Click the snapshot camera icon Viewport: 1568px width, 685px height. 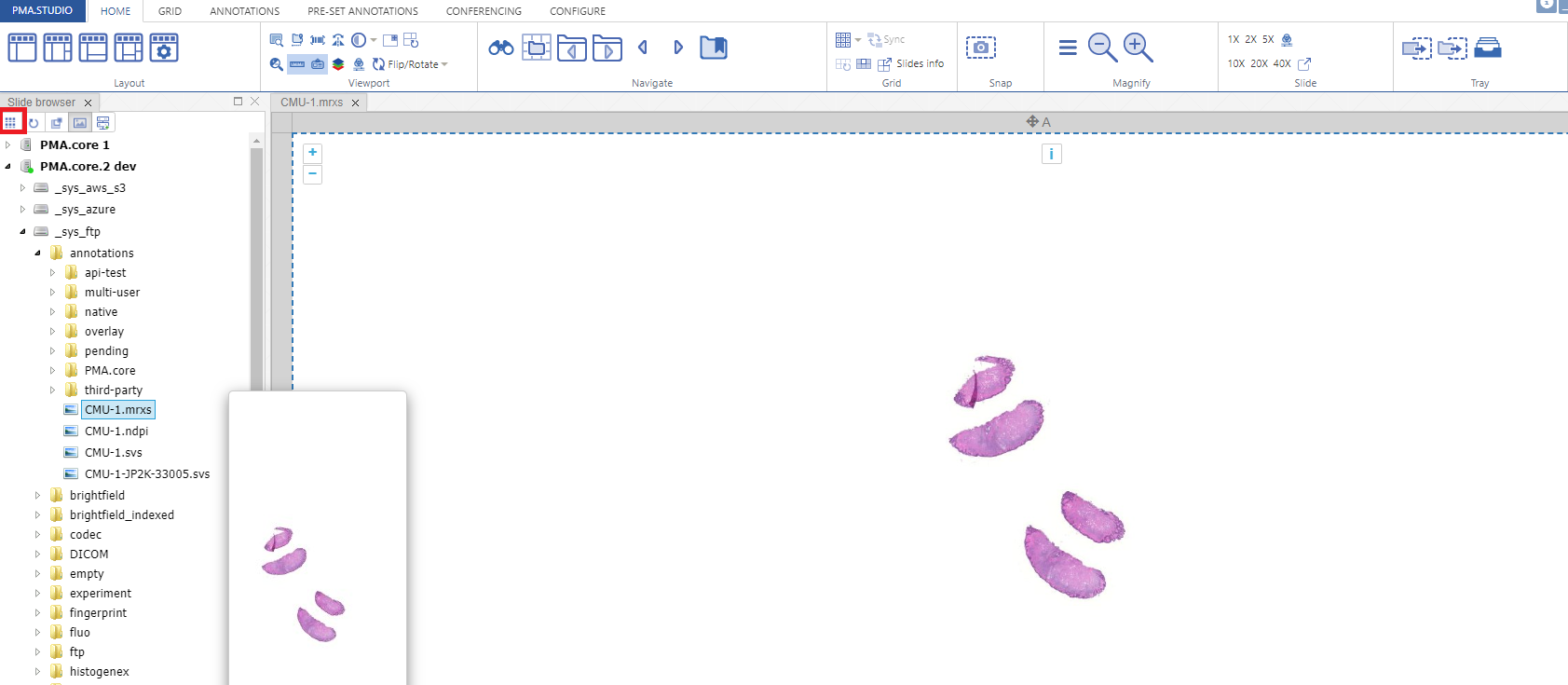click(x=980, y=48)
